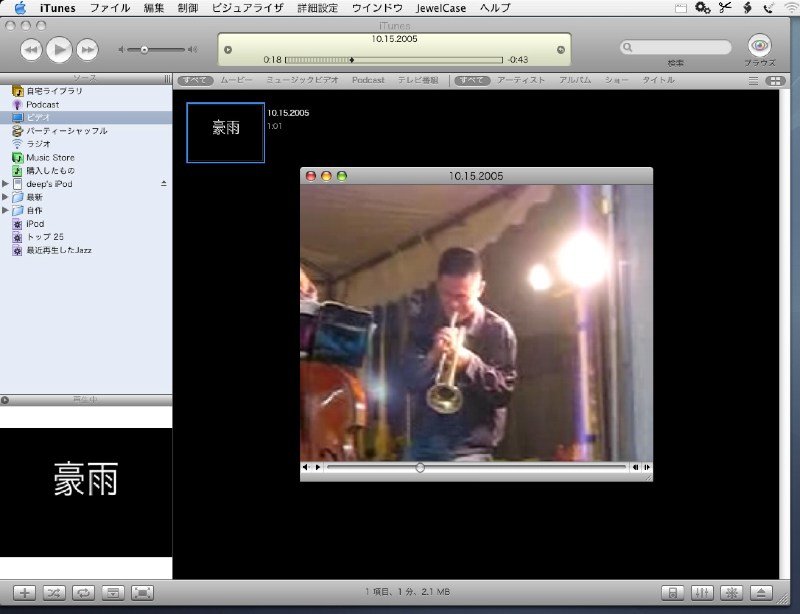The width and height of the screenshot is (800, 614).
Task: Eject deep's iPod in the sidebar
Action: (164, 184)
